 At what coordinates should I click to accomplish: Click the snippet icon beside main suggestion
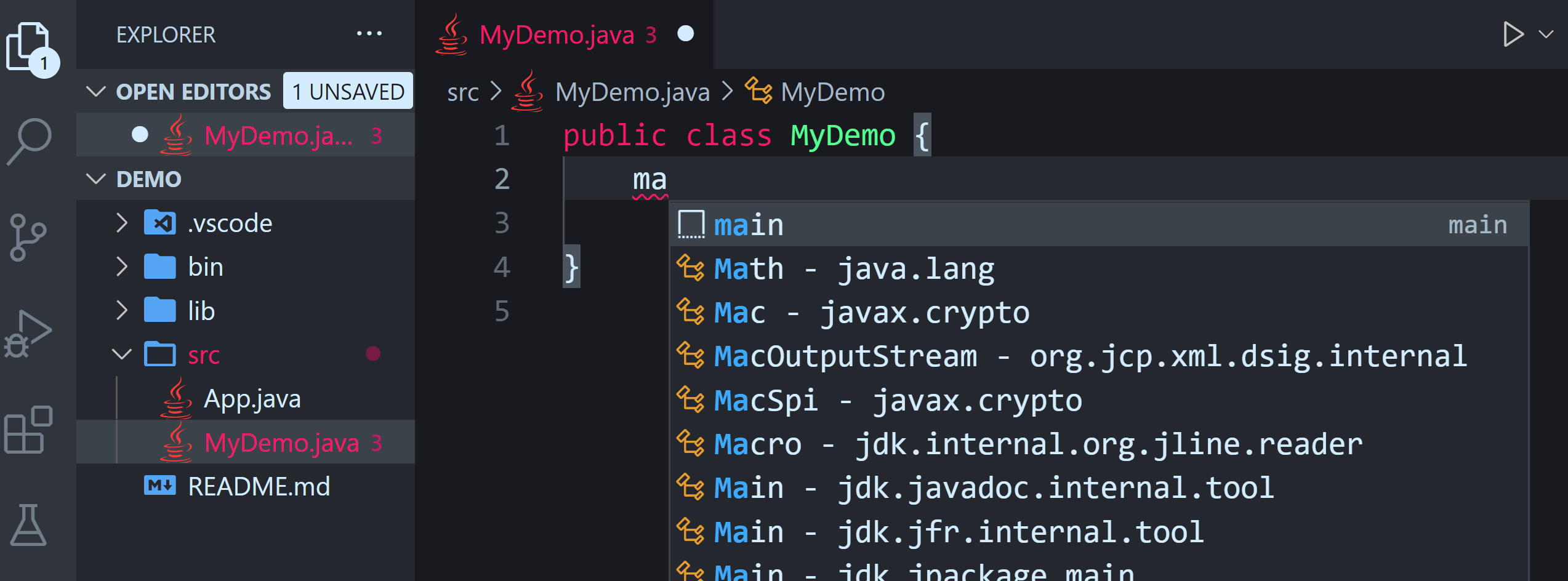691,224
